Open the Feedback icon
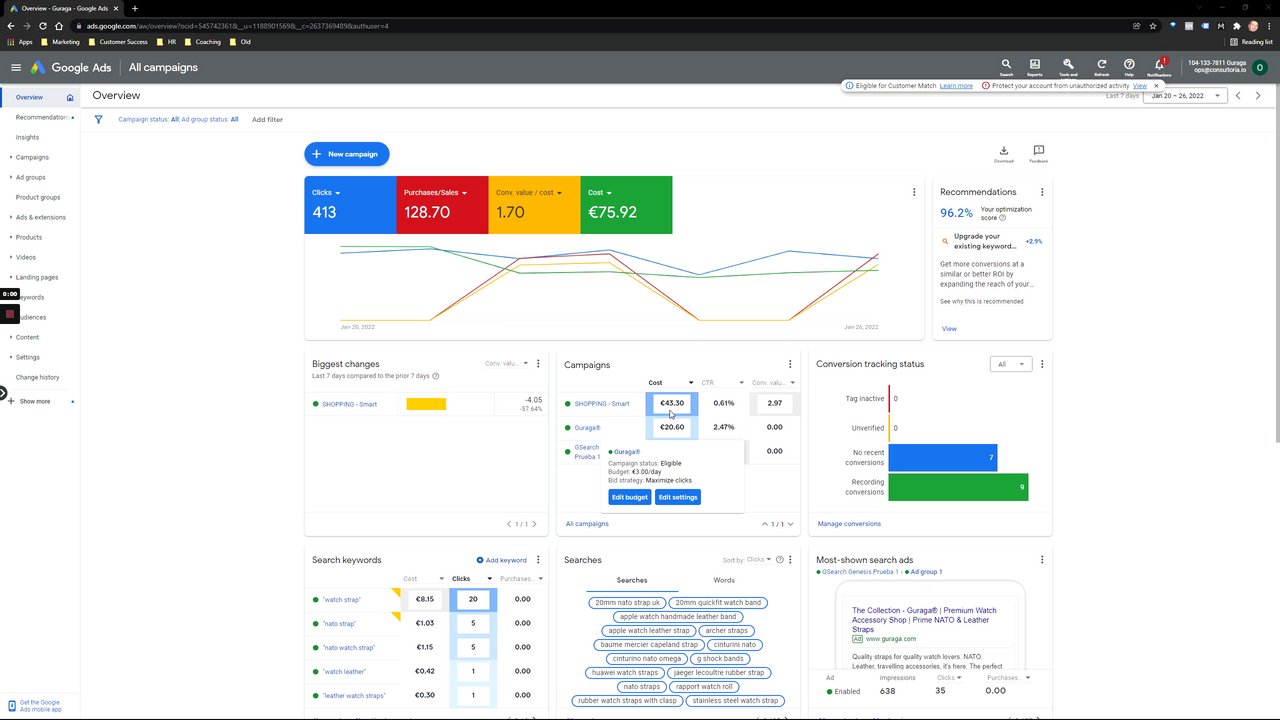Screen dimensions: 1280x720 click(1039, 153)
